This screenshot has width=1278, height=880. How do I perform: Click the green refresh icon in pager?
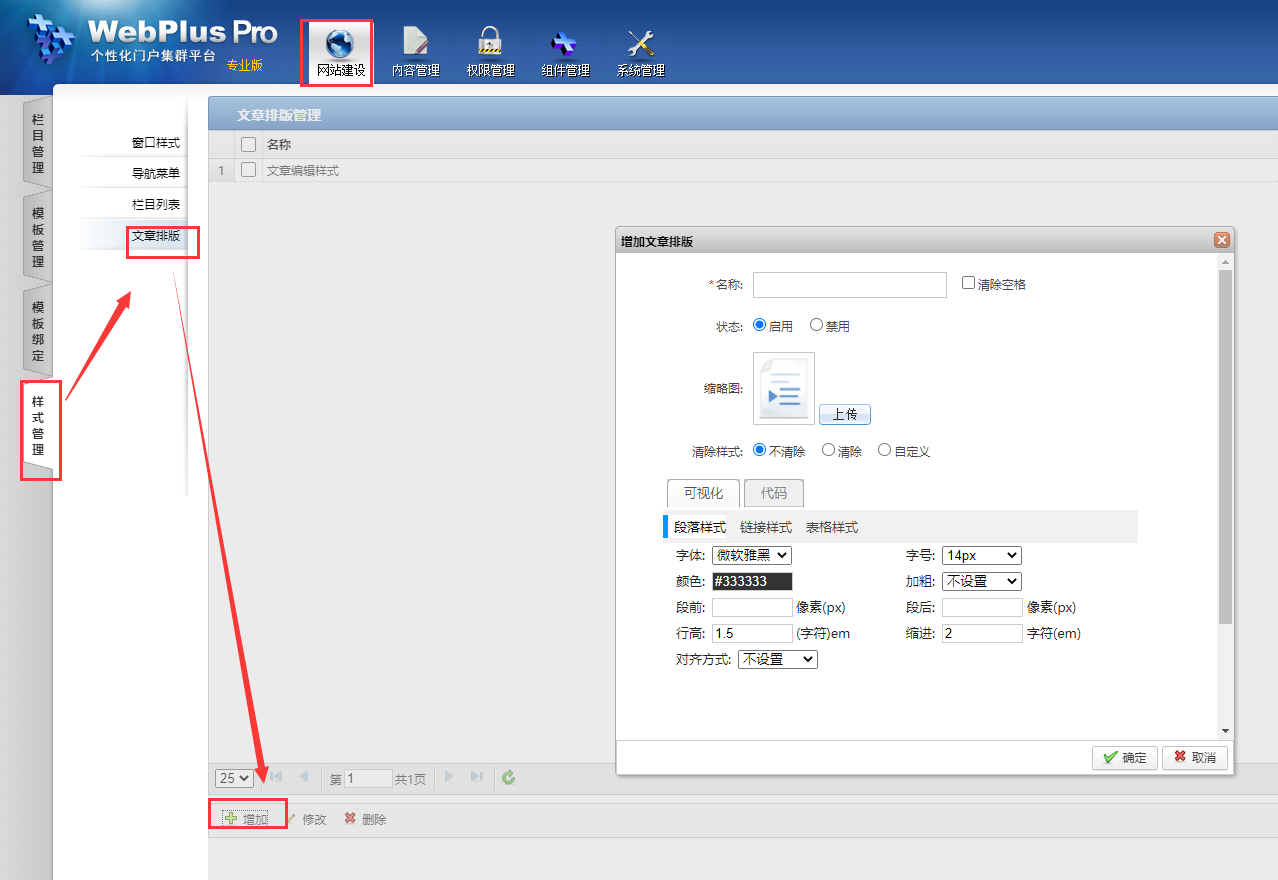[509, 778]
